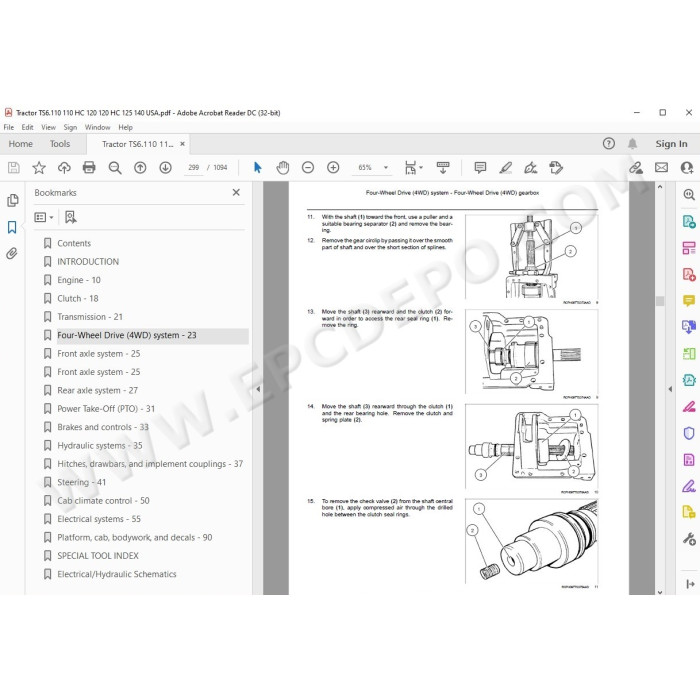Open SPECIAL TOOL INDEX bookmark
This screenshot has height=700, width=700.
tap(98, 556)
